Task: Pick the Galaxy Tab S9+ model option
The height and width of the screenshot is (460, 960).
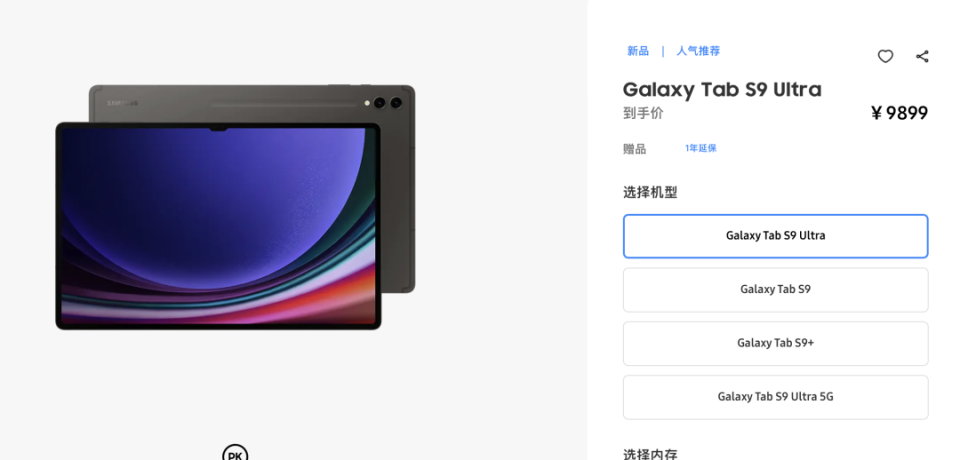Action: coord(776,344)
